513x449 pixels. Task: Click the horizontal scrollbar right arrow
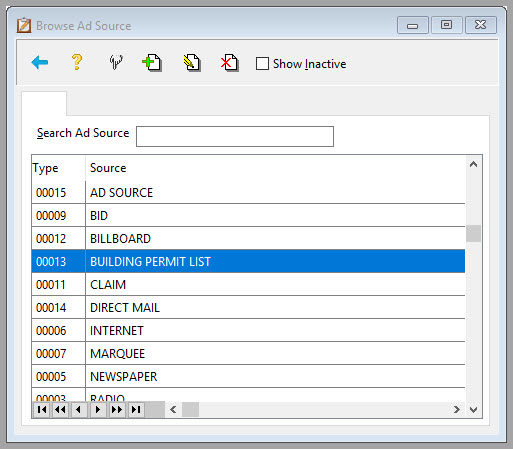pyautogui.click(x=457, y=410)
